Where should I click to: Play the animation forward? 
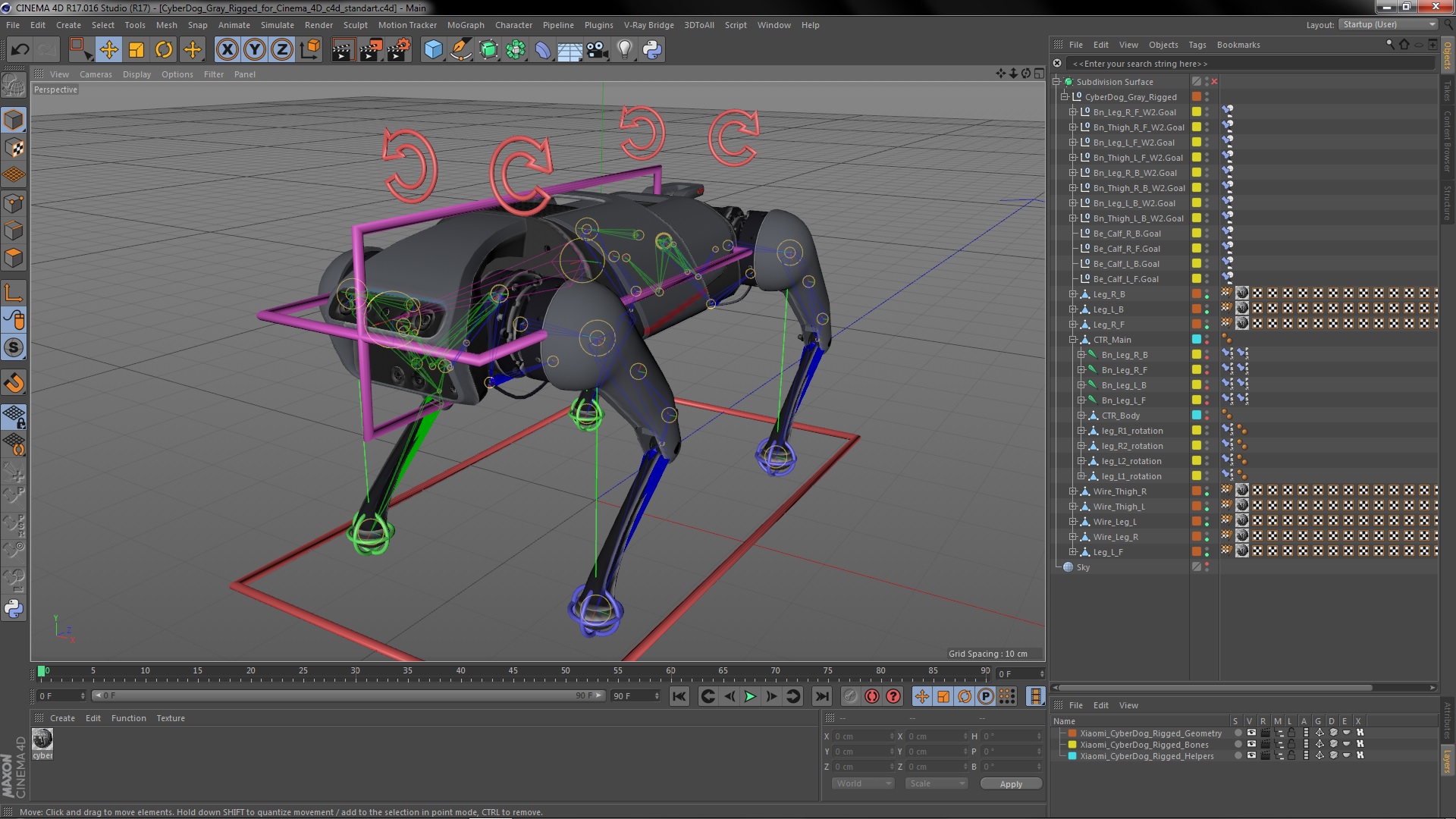[750, 696]
